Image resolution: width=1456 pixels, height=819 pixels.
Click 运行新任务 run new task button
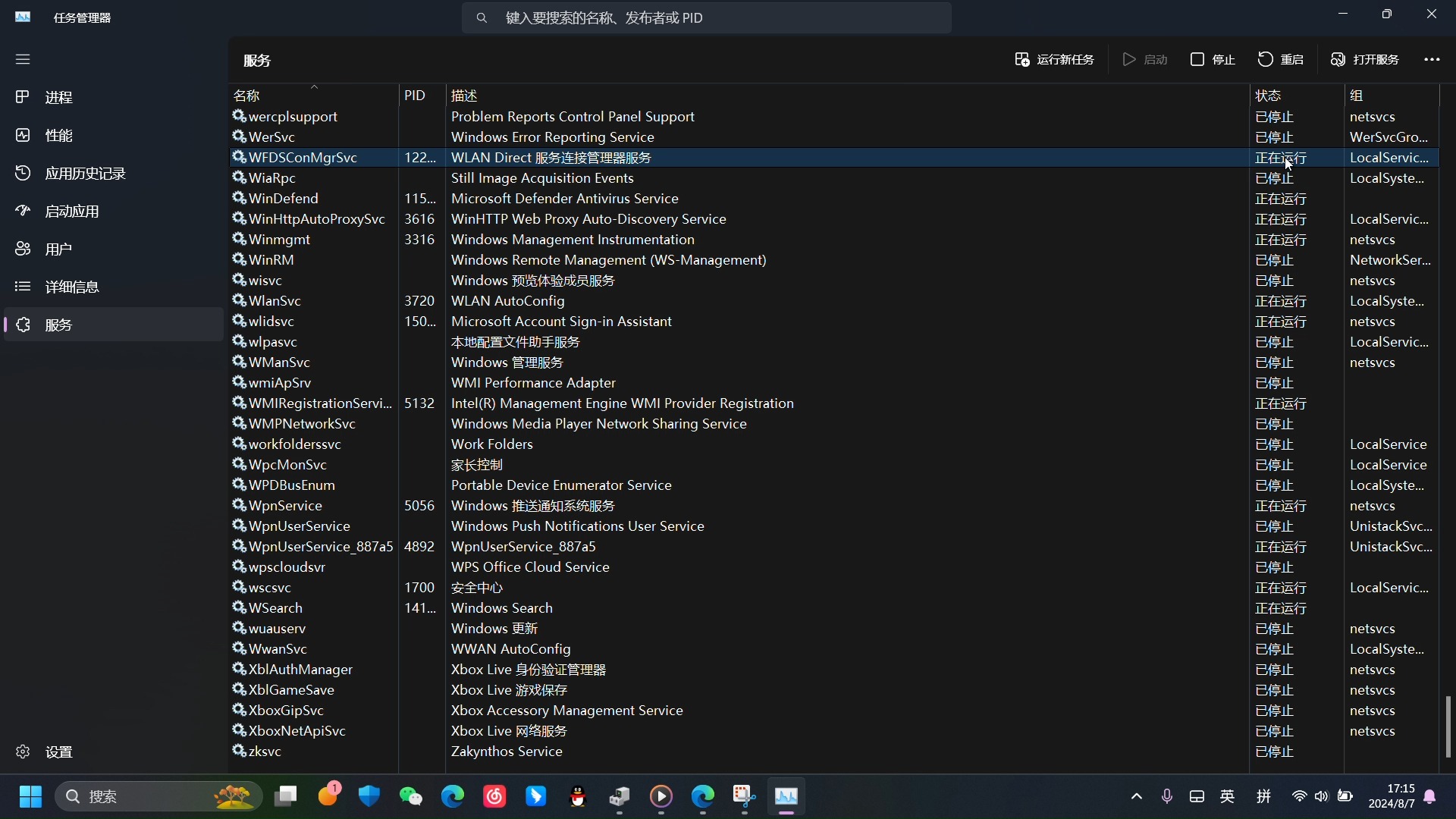click(1054, 59)
